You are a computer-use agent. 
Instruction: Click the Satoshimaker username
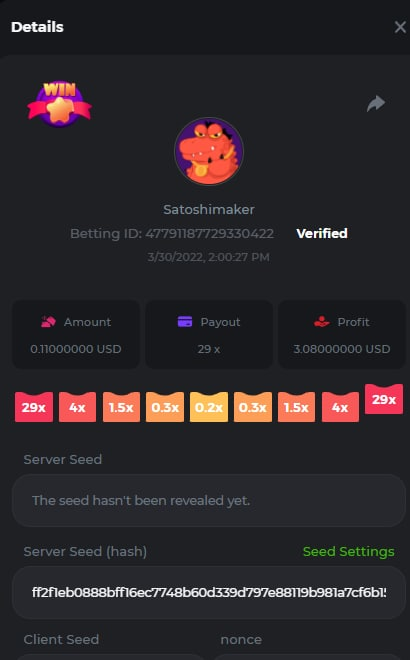pyautogui.click(x=209, y=210)
